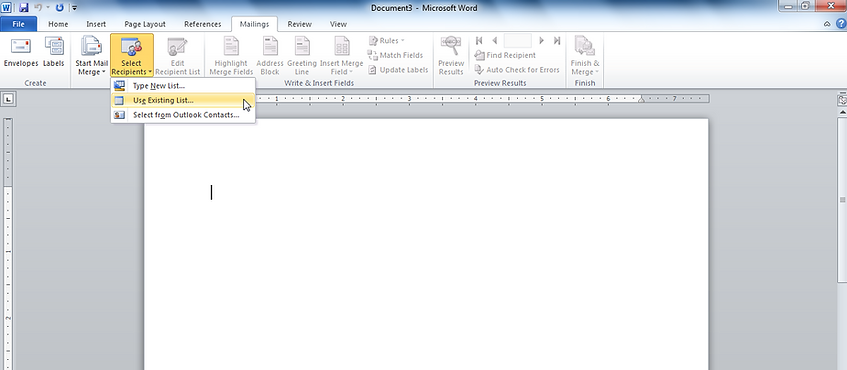Toggle ruler view button above scrollbar

(x=842, y=100)
